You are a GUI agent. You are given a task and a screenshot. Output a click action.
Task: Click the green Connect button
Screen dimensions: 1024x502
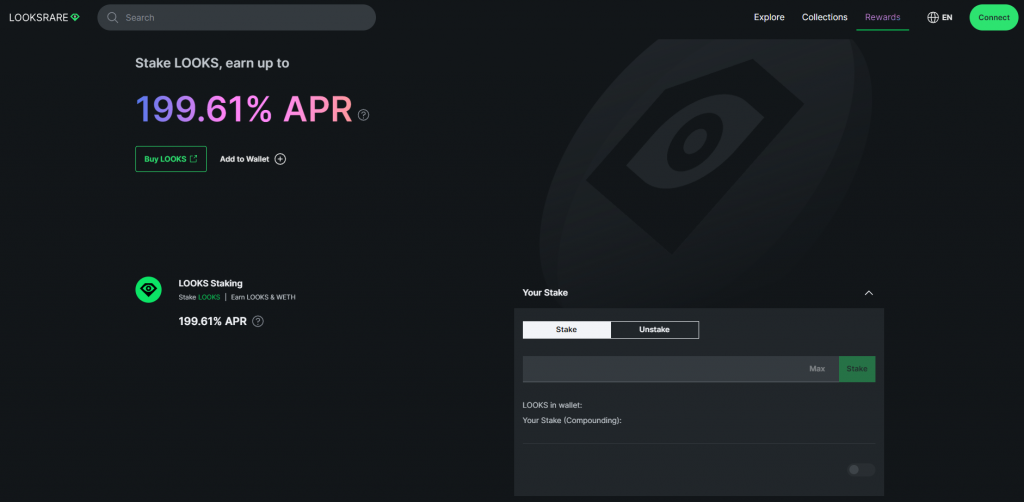point(993,18)
